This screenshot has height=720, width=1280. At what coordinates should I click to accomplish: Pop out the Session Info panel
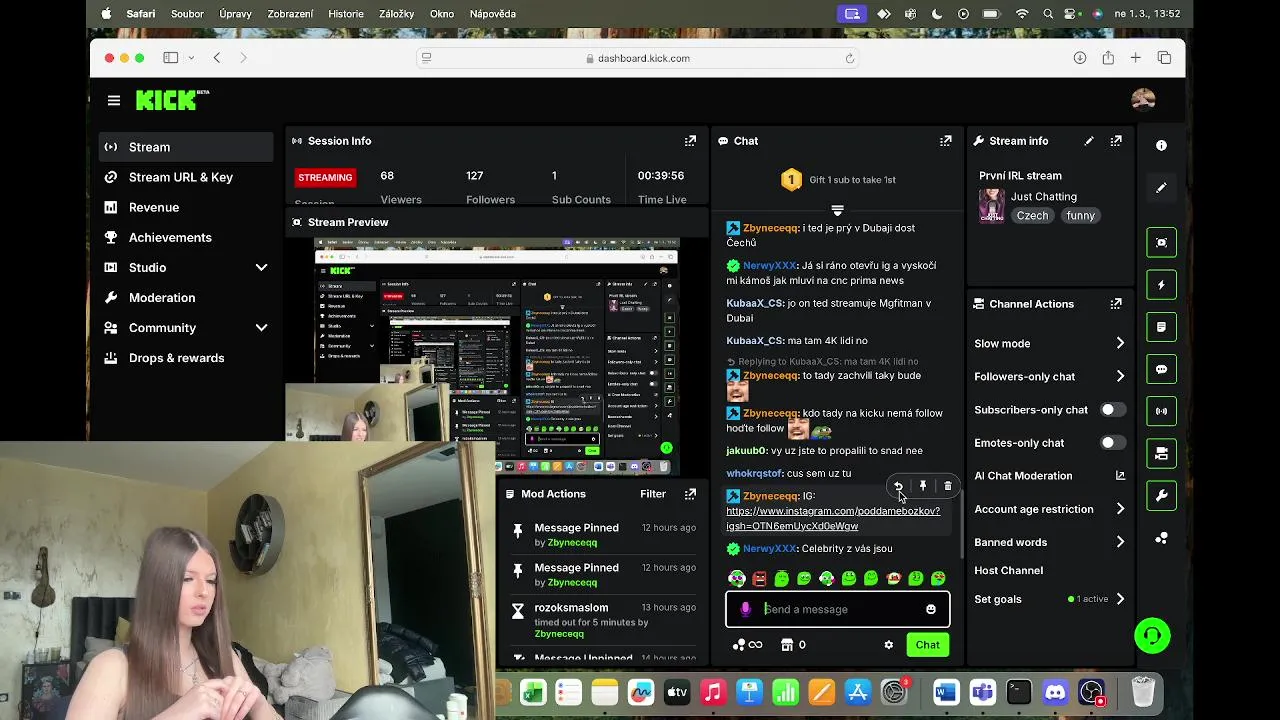click(690, 141)
